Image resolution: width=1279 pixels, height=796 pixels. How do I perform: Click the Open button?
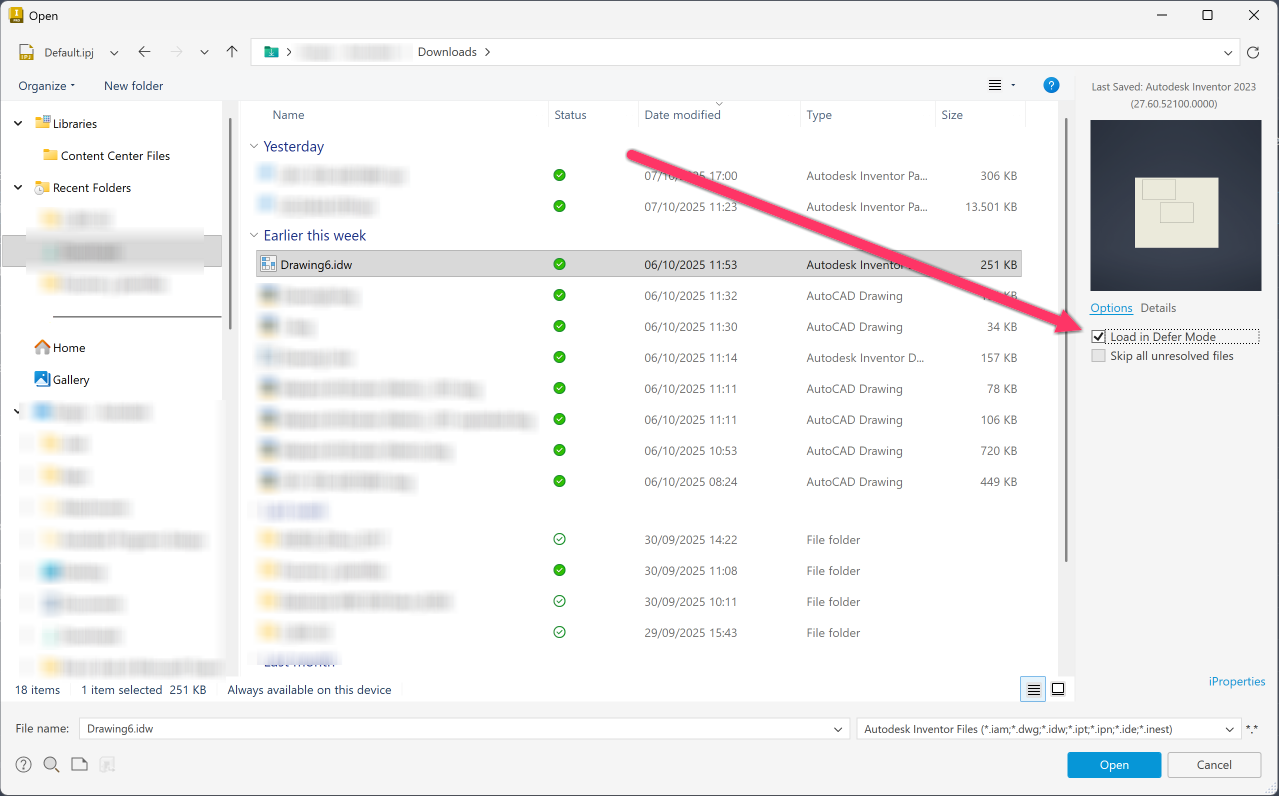[1114, 765]
